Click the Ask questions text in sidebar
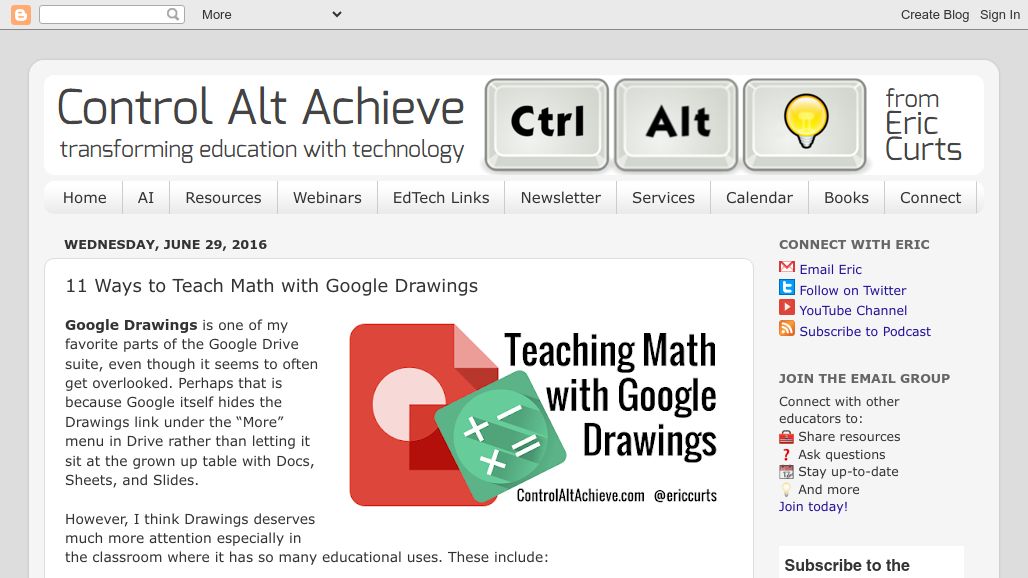 click(841, 454)
